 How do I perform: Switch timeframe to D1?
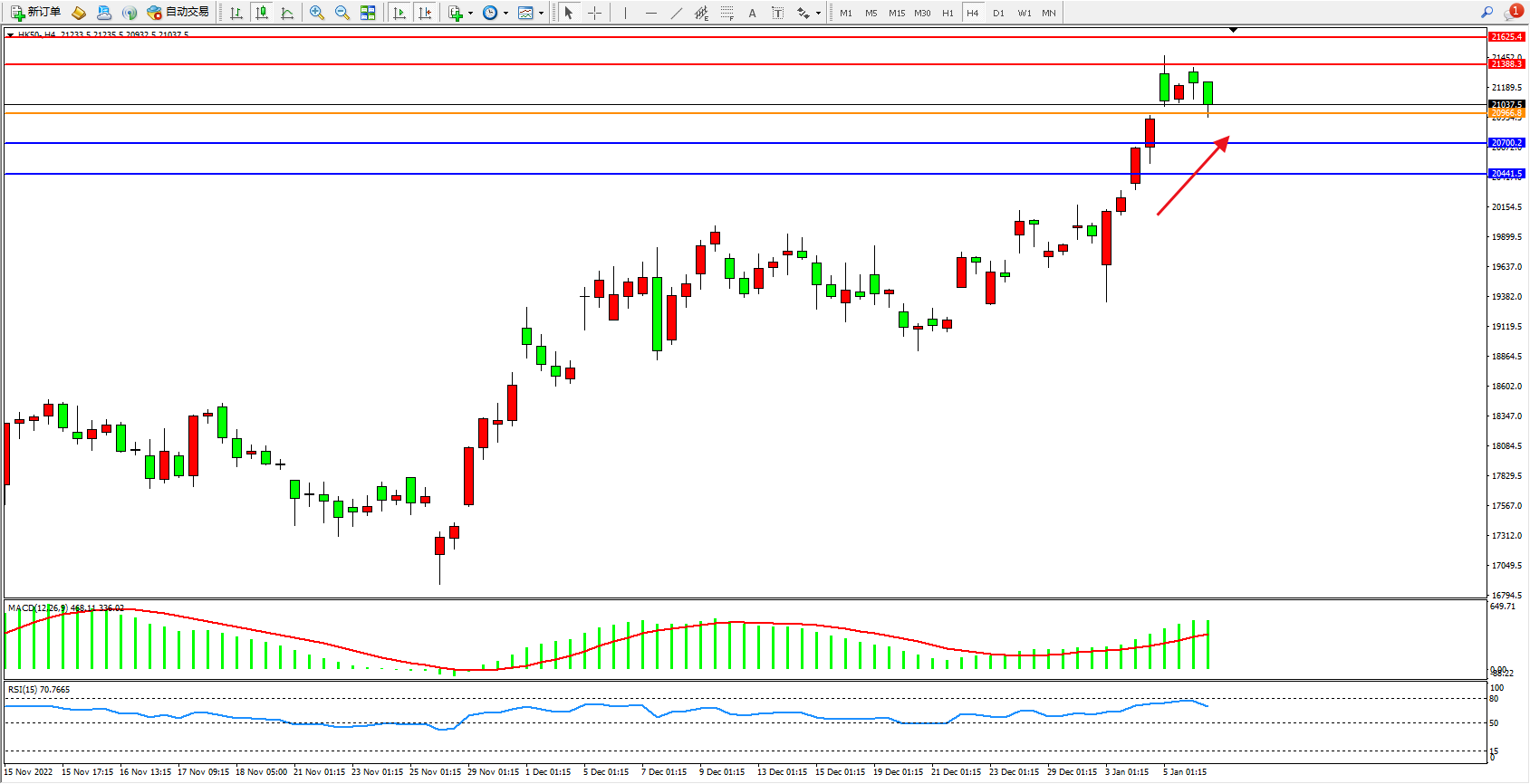click(998, 13)
